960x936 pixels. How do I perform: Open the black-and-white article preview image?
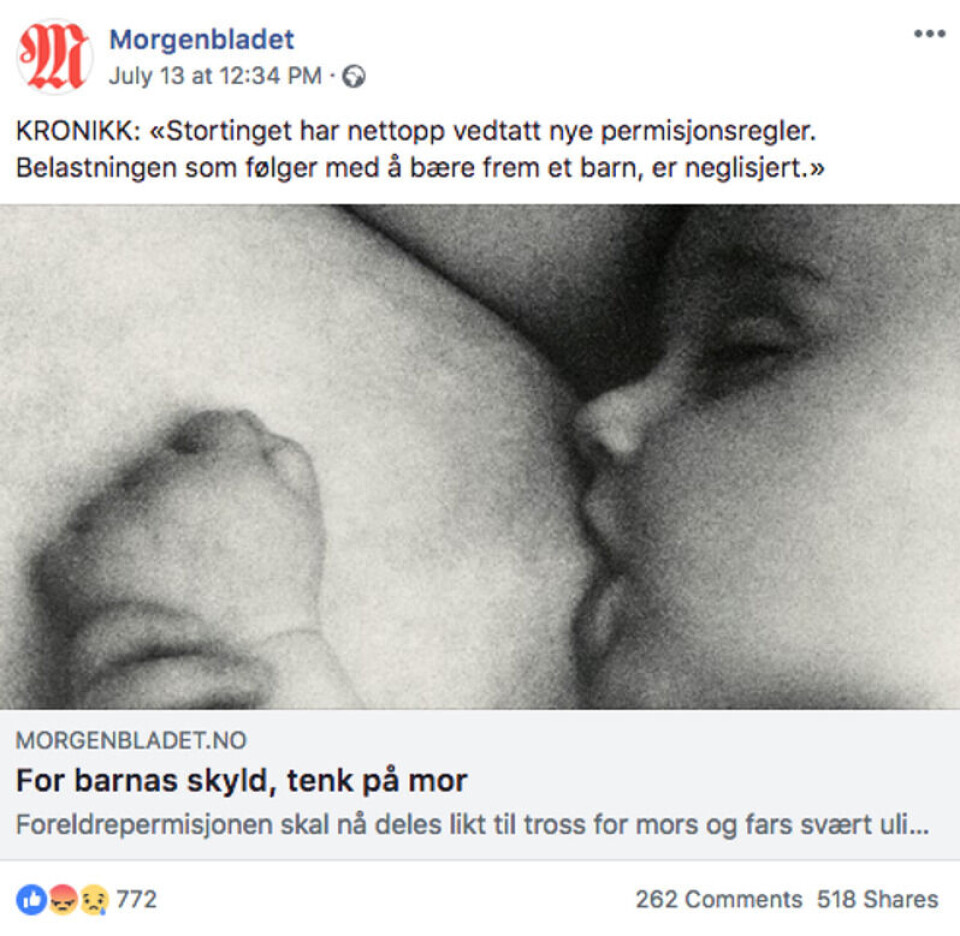click(x=480, y=457)
